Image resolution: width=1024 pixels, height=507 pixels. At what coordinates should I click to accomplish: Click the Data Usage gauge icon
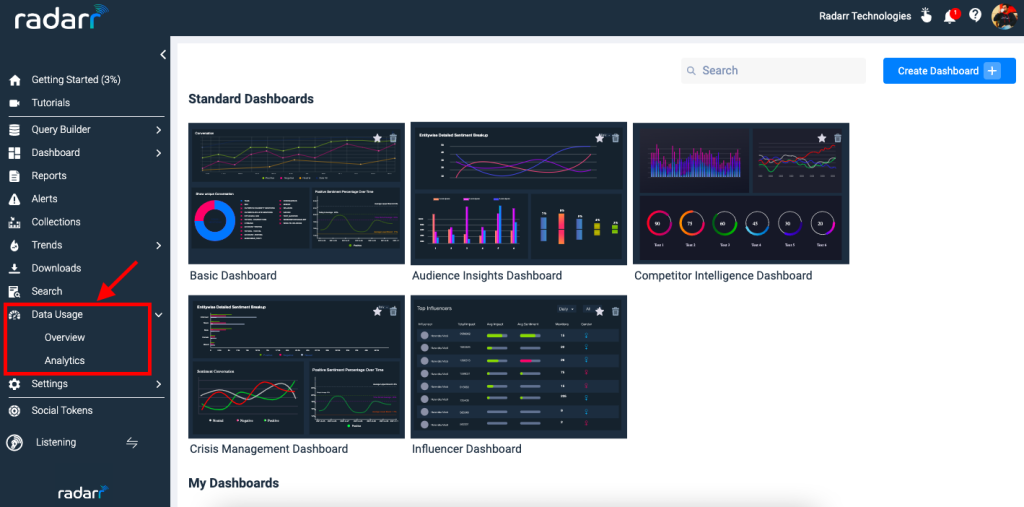click(x=15, y=315)
